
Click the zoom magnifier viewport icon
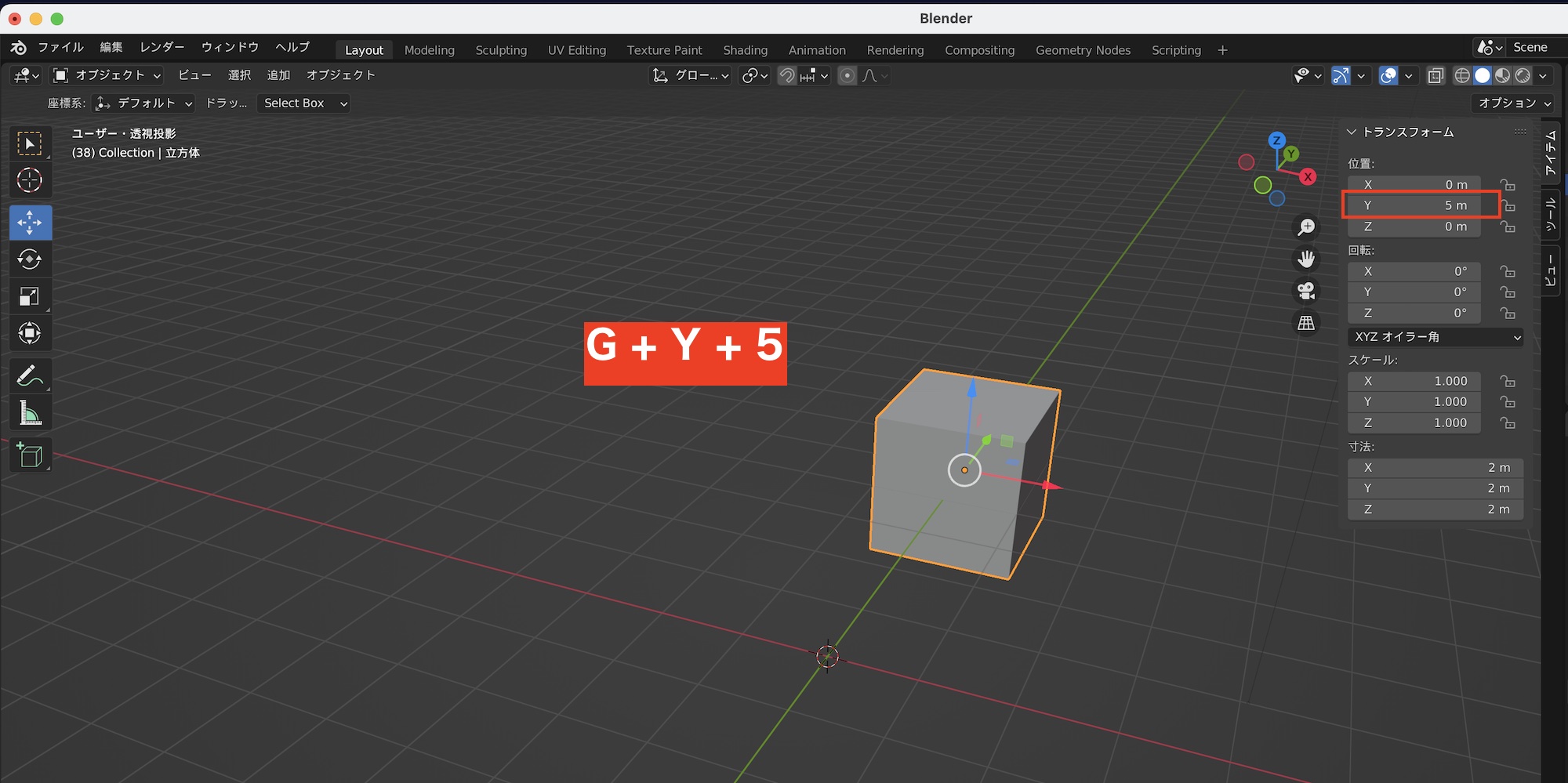point(1306,227)
